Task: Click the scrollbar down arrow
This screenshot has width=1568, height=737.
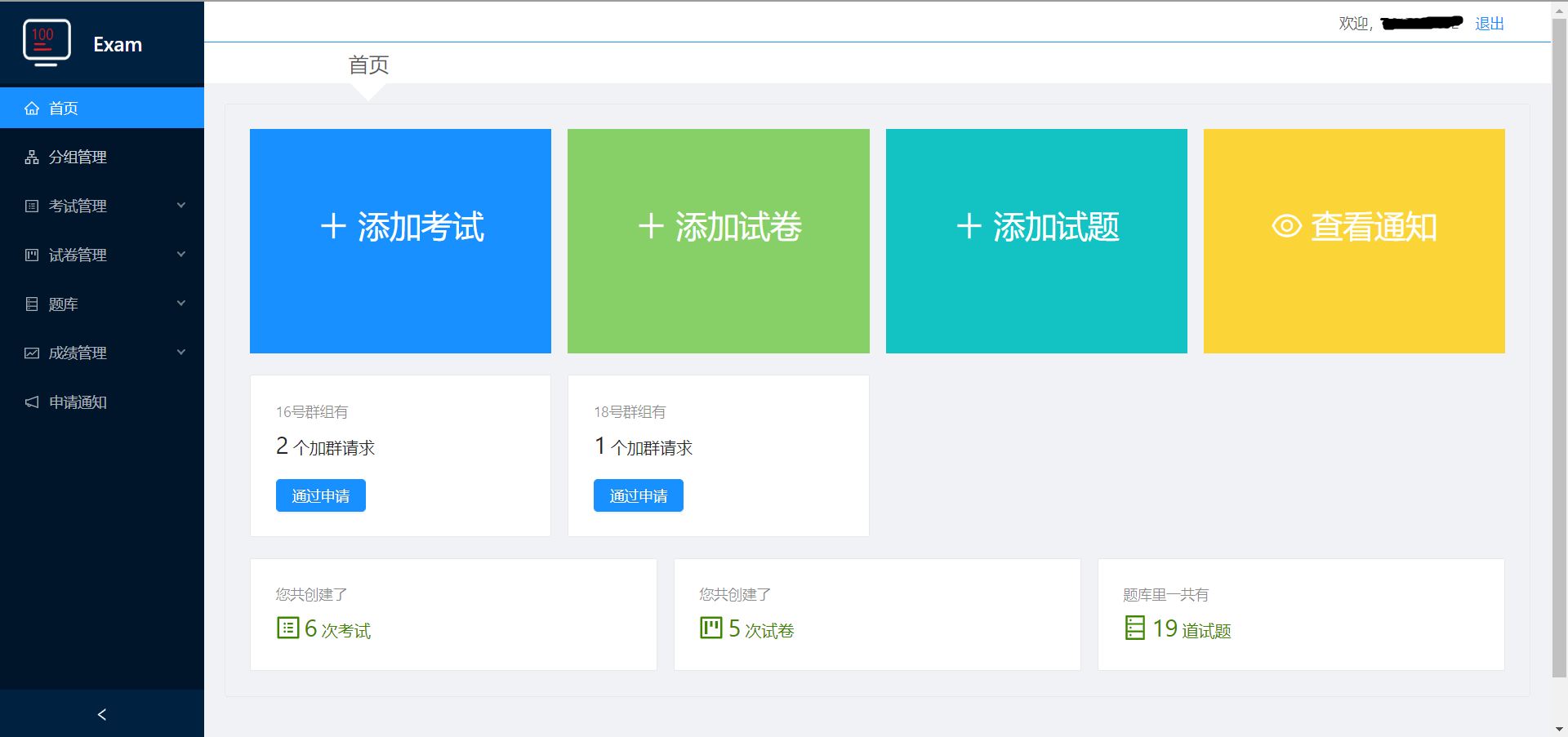Action: (1559, 729)
